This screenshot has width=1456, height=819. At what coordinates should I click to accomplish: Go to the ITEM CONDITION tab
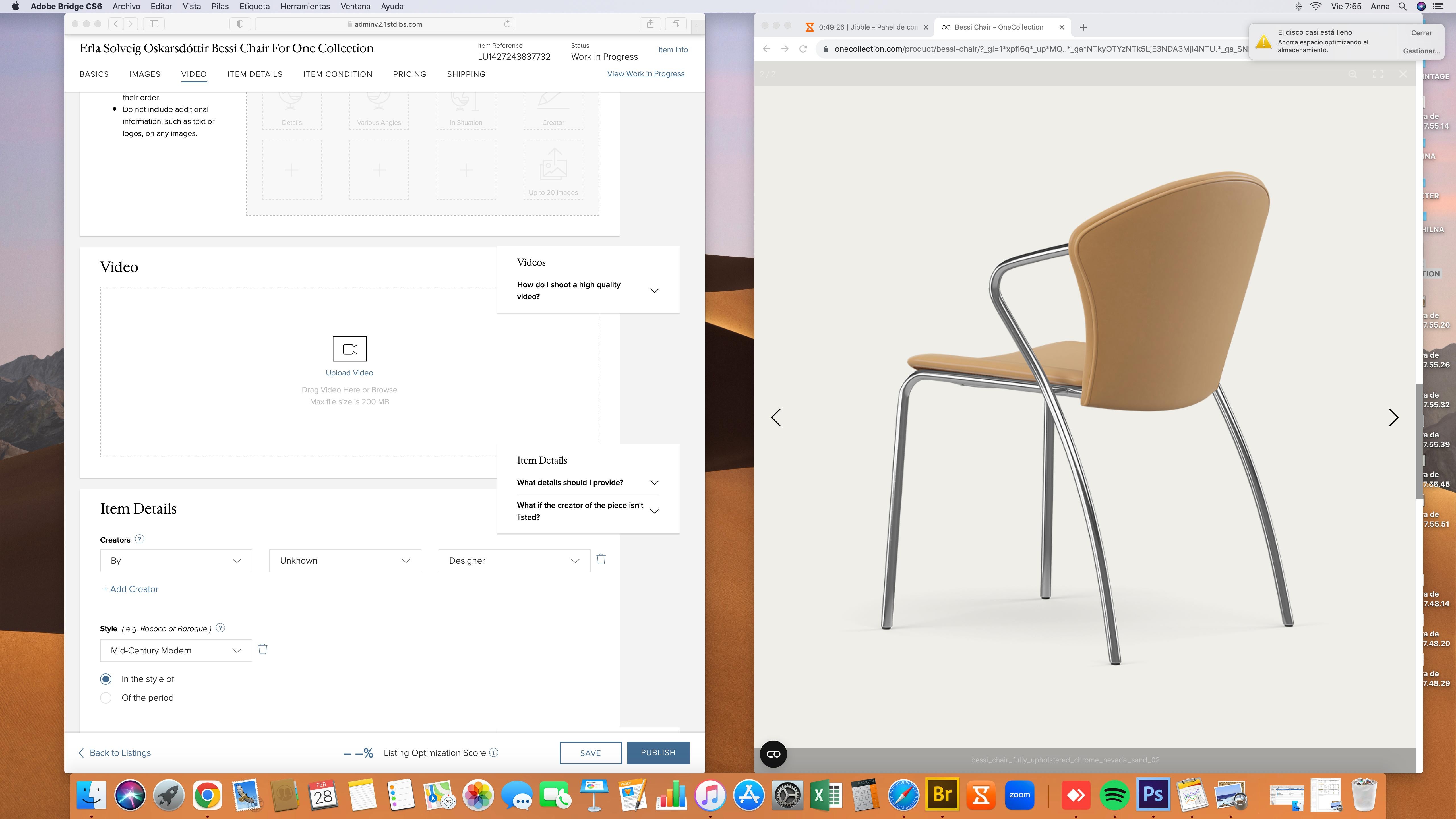338,74
